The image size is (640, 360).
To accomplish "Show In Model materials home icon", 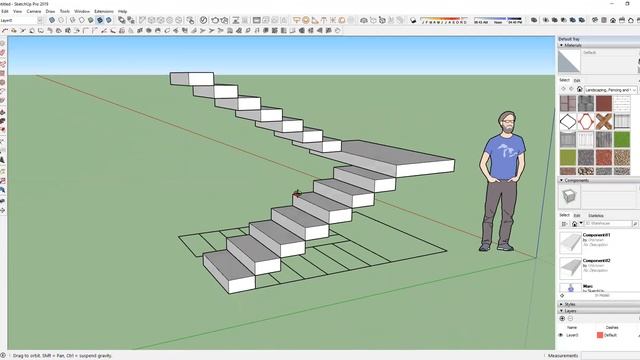I will [x=580, y=89].
